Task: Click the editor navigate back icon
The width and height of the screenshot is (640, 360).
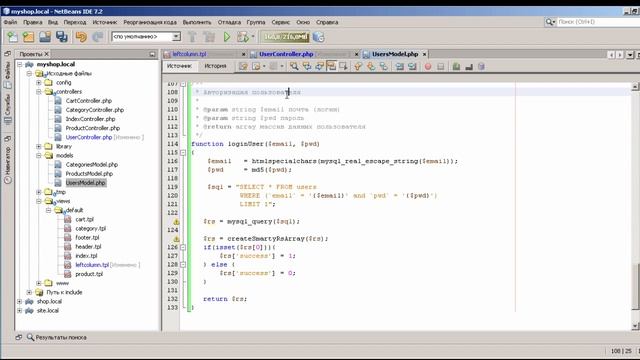Action: [256, 66]
